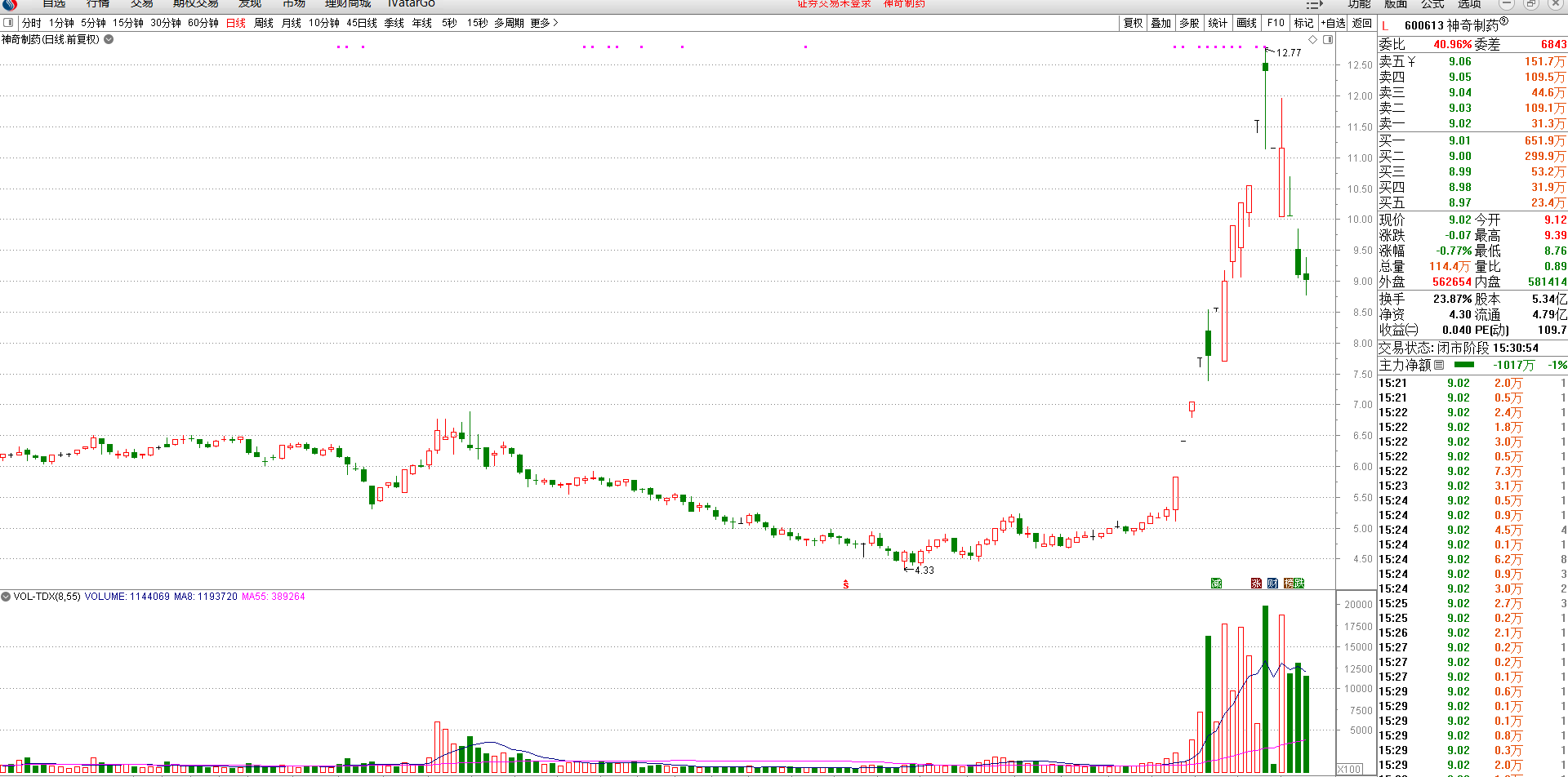Viewport: 1568px width, 777px height.
Task: Toggle the left sidebar panel icon
Action: click(x=8, y=23)
